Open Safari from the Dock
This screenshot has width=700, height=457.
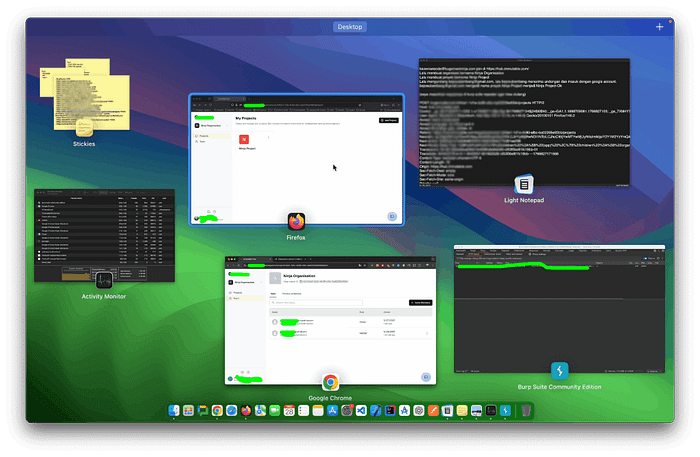click(231, 411)
